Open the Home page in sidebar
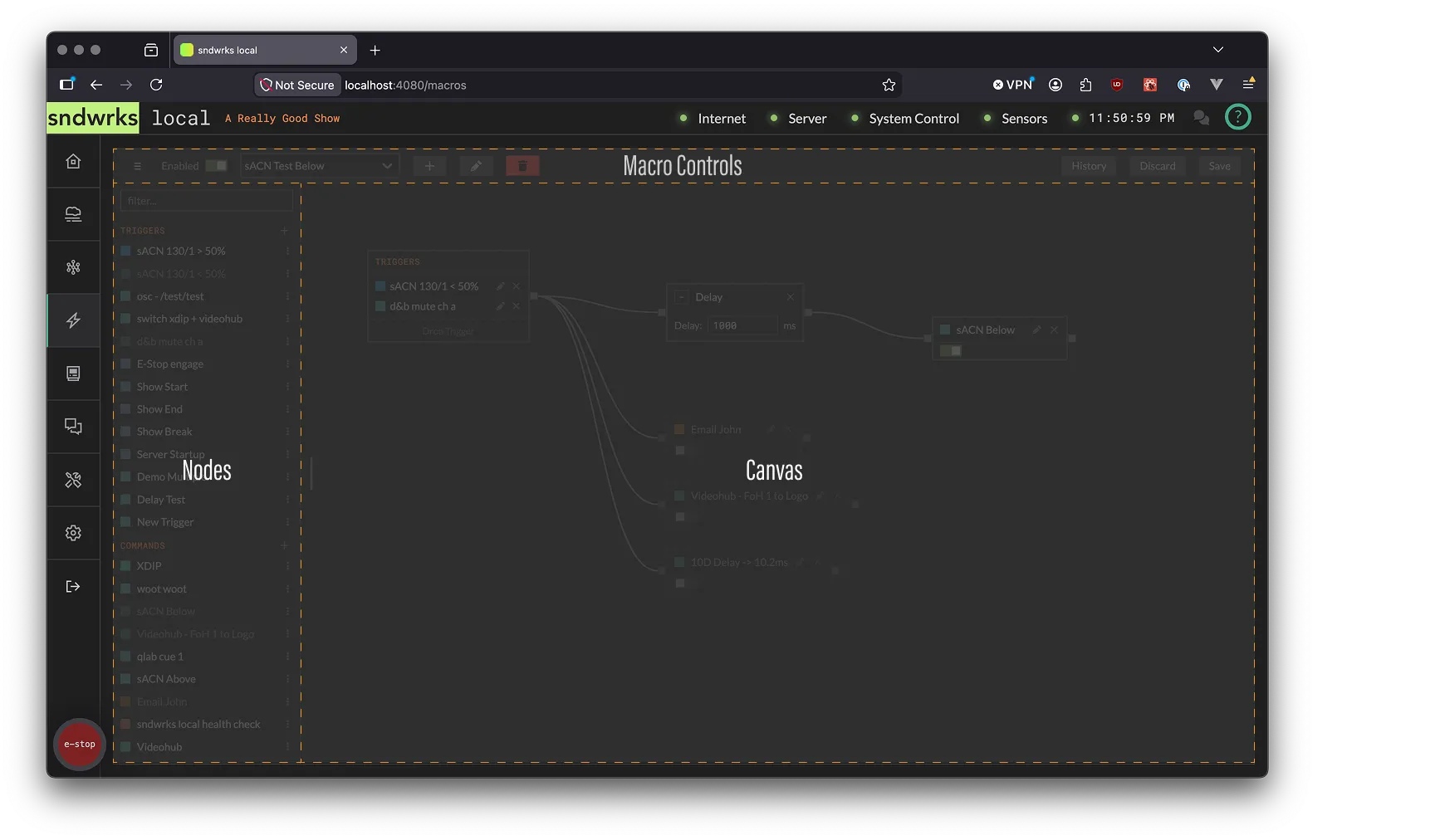This screenshot has height=840, width=1440. pyautogui.click(x=73, y=161)
